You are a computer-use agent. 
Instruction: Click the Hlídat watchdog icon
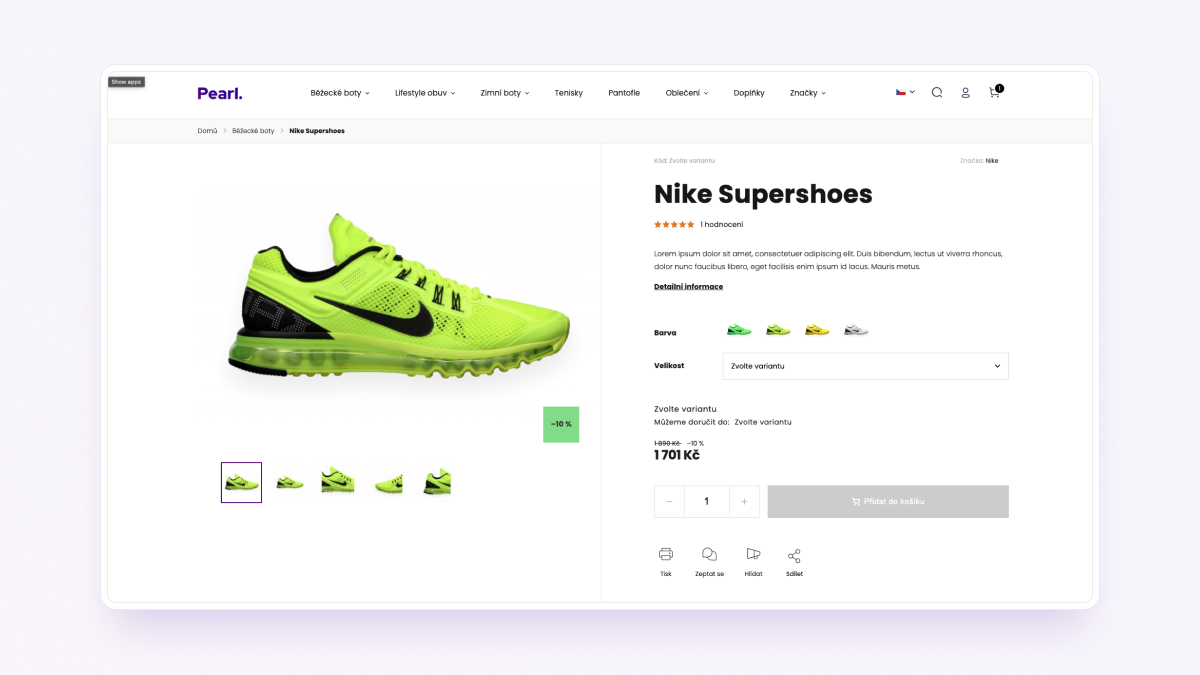(x=753, y=554)
